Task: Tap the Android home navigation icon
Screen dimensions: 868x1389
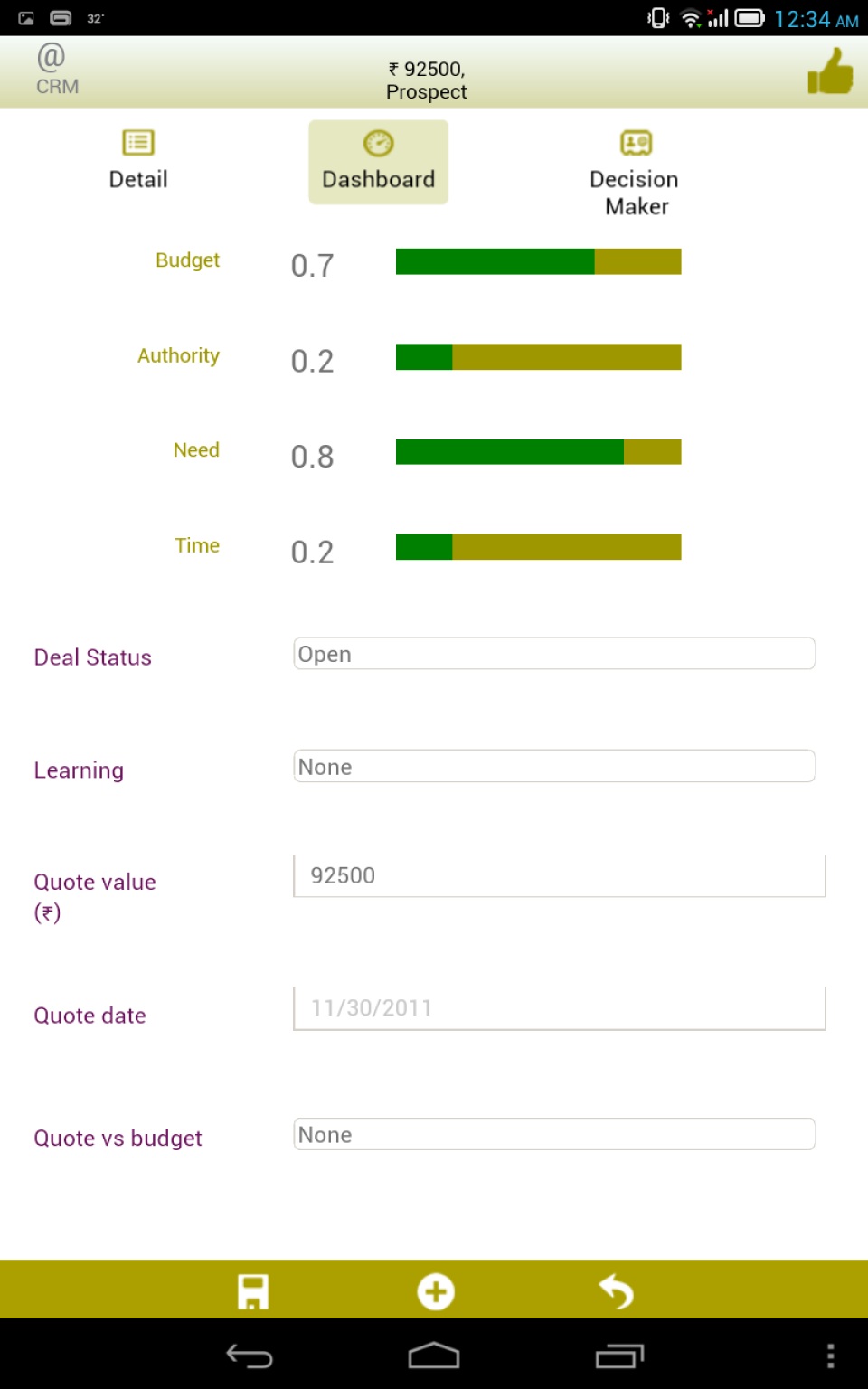Action: click(x=434, y=1356)
